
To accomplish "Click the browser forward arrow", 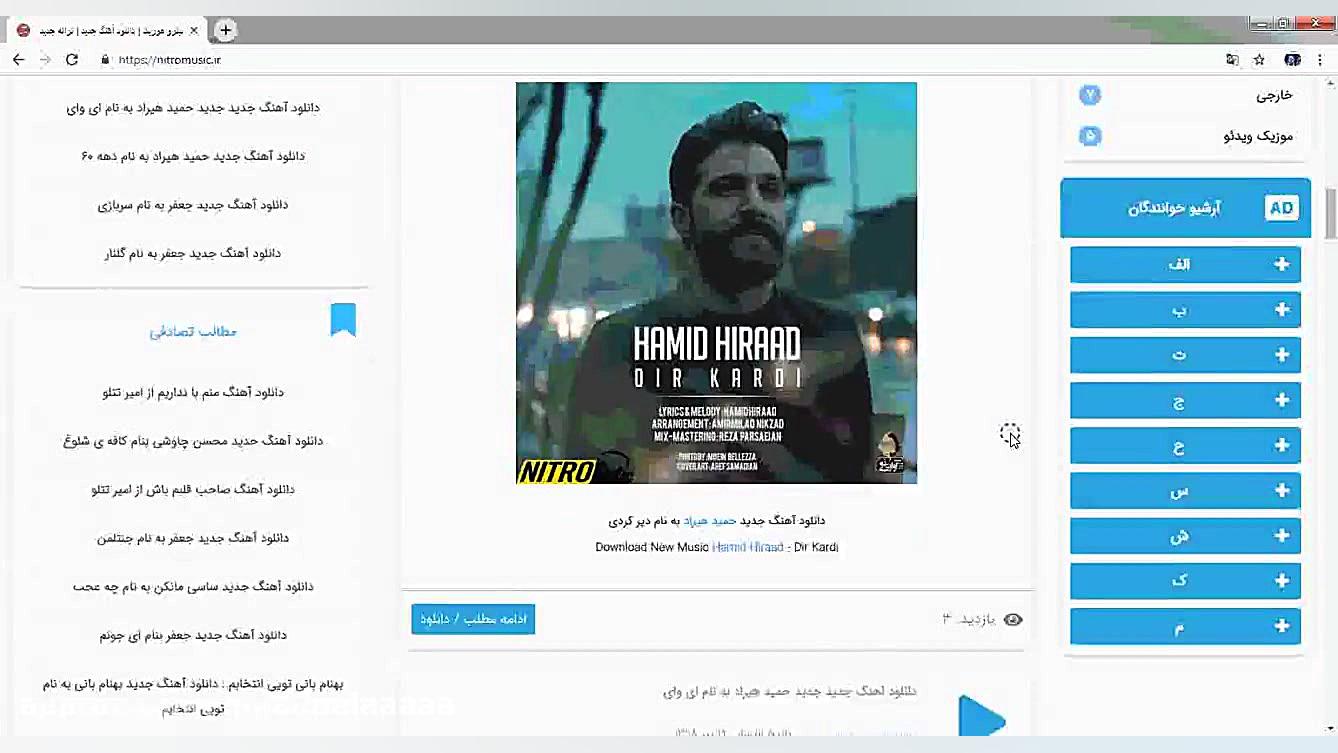I will (x=45, y=60).
